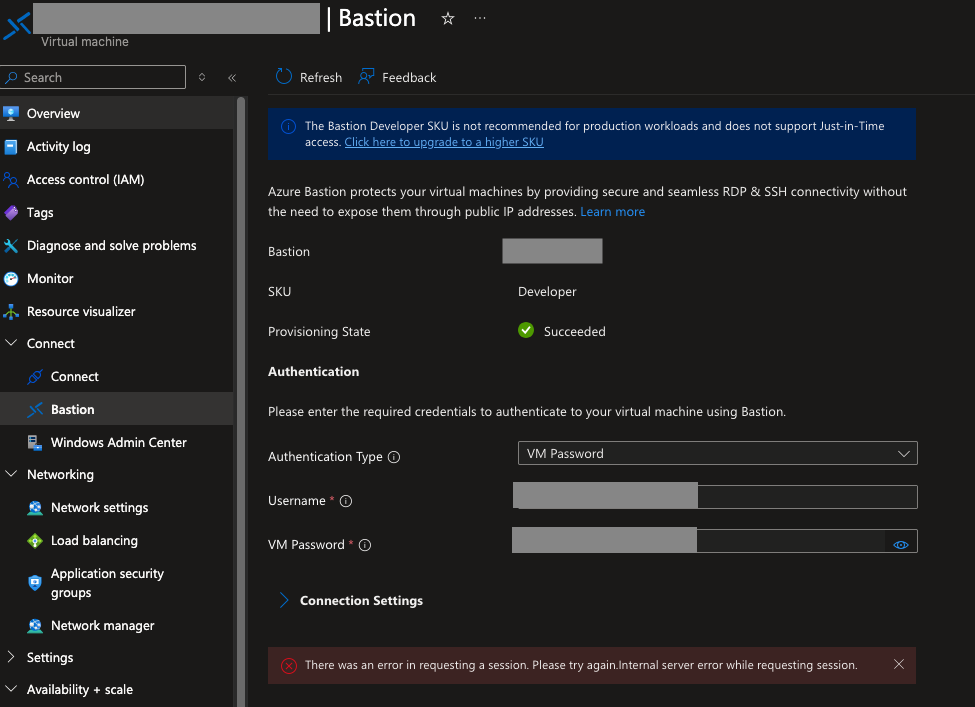Open the ellipsis more options menu
The height and width of the screenshot is (707, 975).
(x=480, y=18)
